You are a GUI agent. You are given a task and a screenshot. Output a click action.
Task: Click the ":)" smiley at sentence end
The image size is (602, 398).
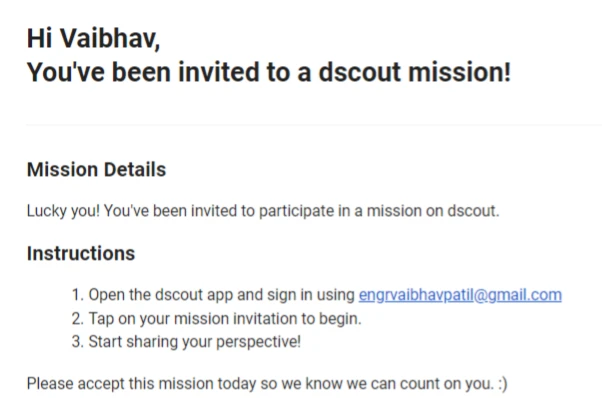(503, 384)
